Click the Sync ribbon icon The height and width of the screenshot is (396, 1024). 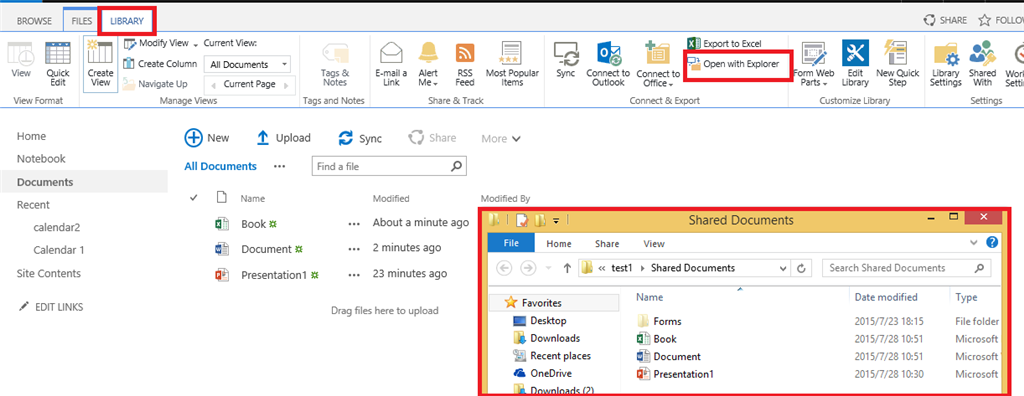pyautogui.click(x=566, y=60)
